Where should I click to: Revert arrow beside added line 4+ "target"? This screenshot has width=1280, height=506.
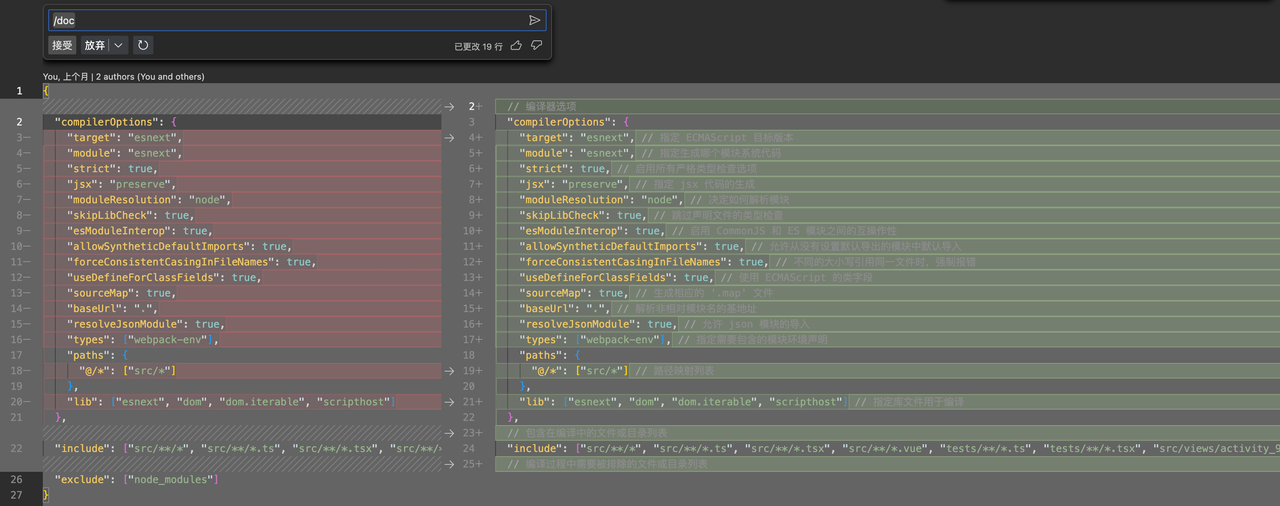[450, 137]
